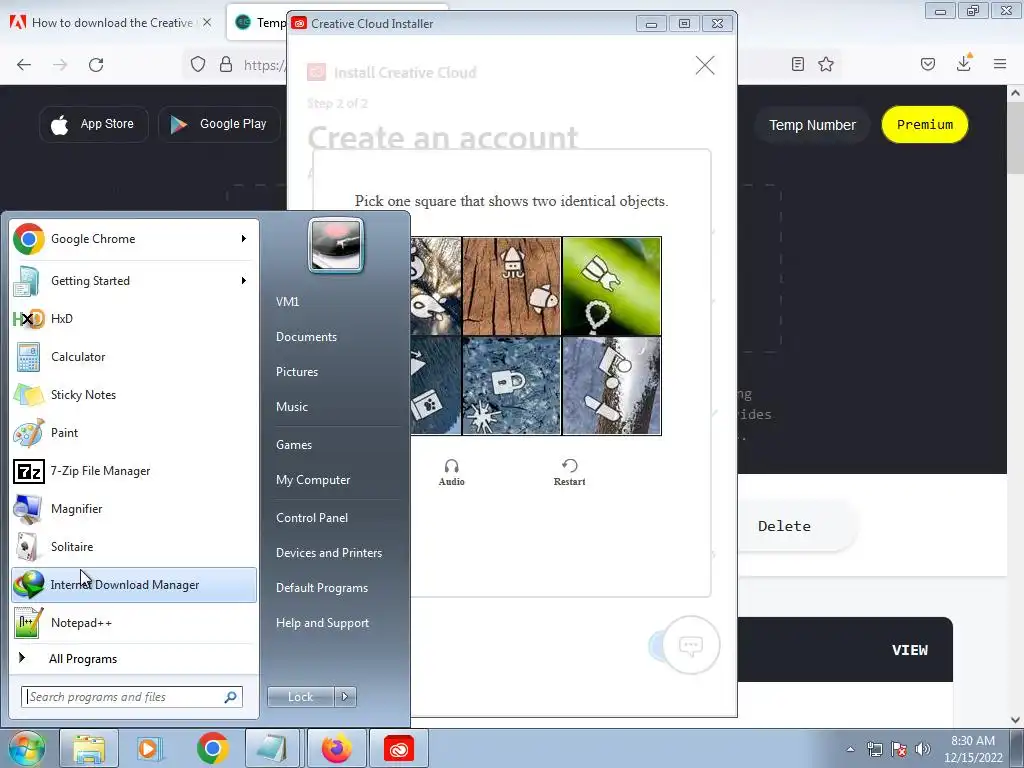Launch Internet Download Manager
This screenshot has height=768, width=1024.
134,584
